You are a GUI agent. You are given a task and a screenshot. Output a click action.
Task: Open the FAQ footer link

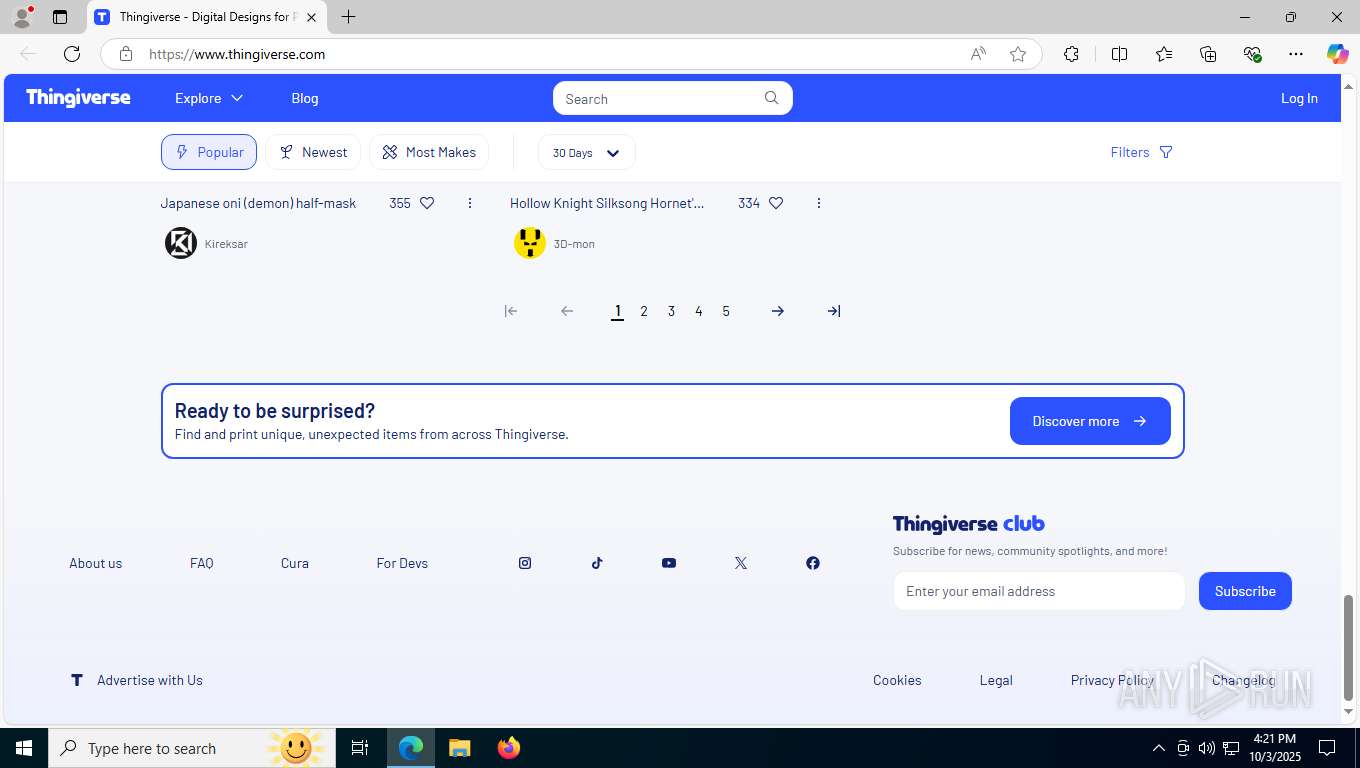202,563
